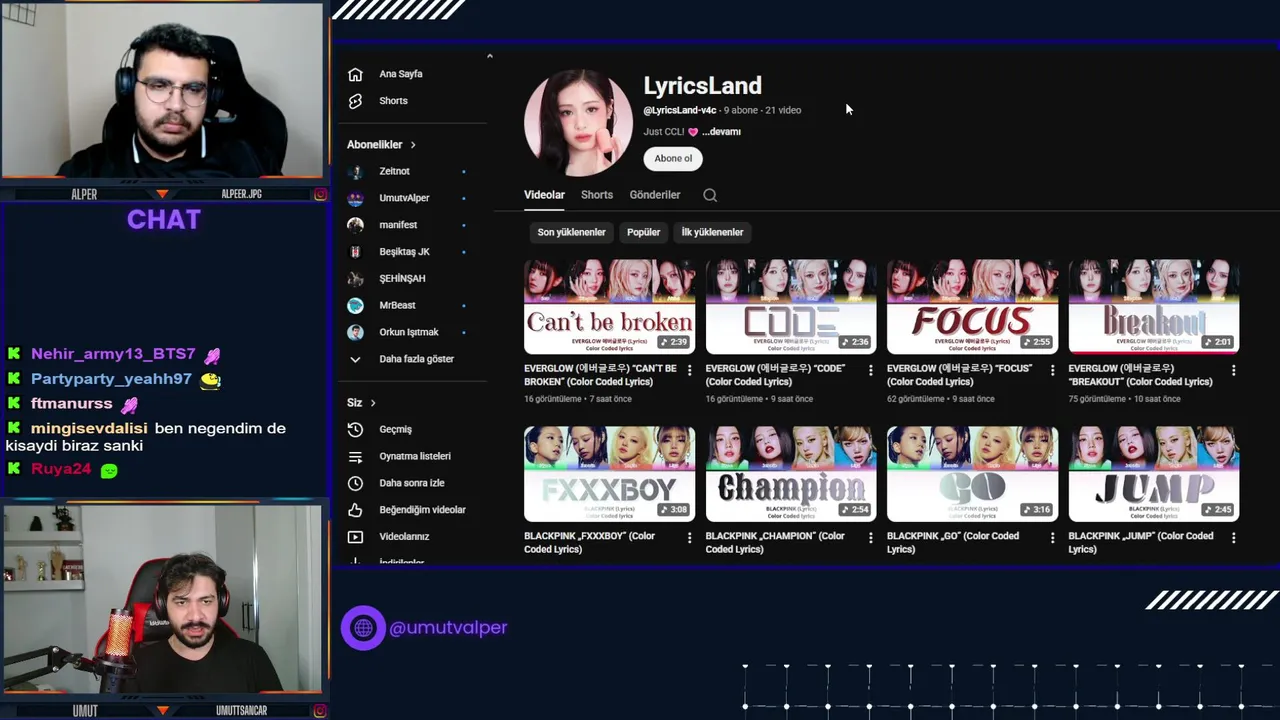Viewport: 1280px width, 720px height.
Task: Search within the LyricsLand channel
Action: (710, 195)
